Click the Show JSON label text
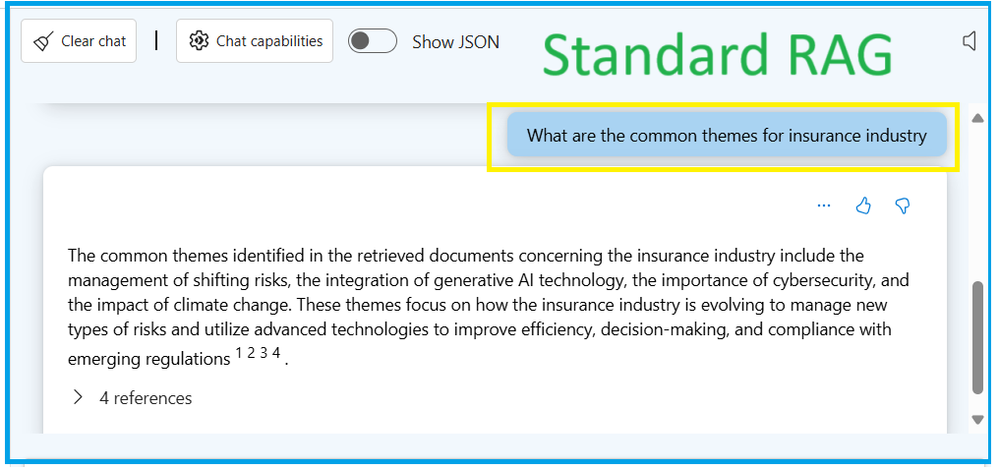999x469 pixels. (456, 42)
